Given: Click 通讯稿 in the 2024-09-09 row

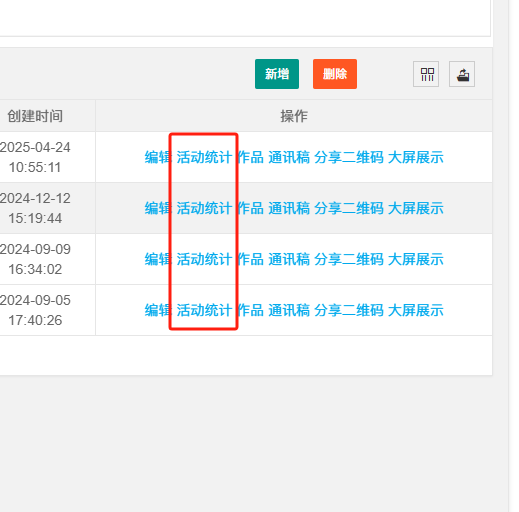Looking at the screenshot, I should pos(289,259).
